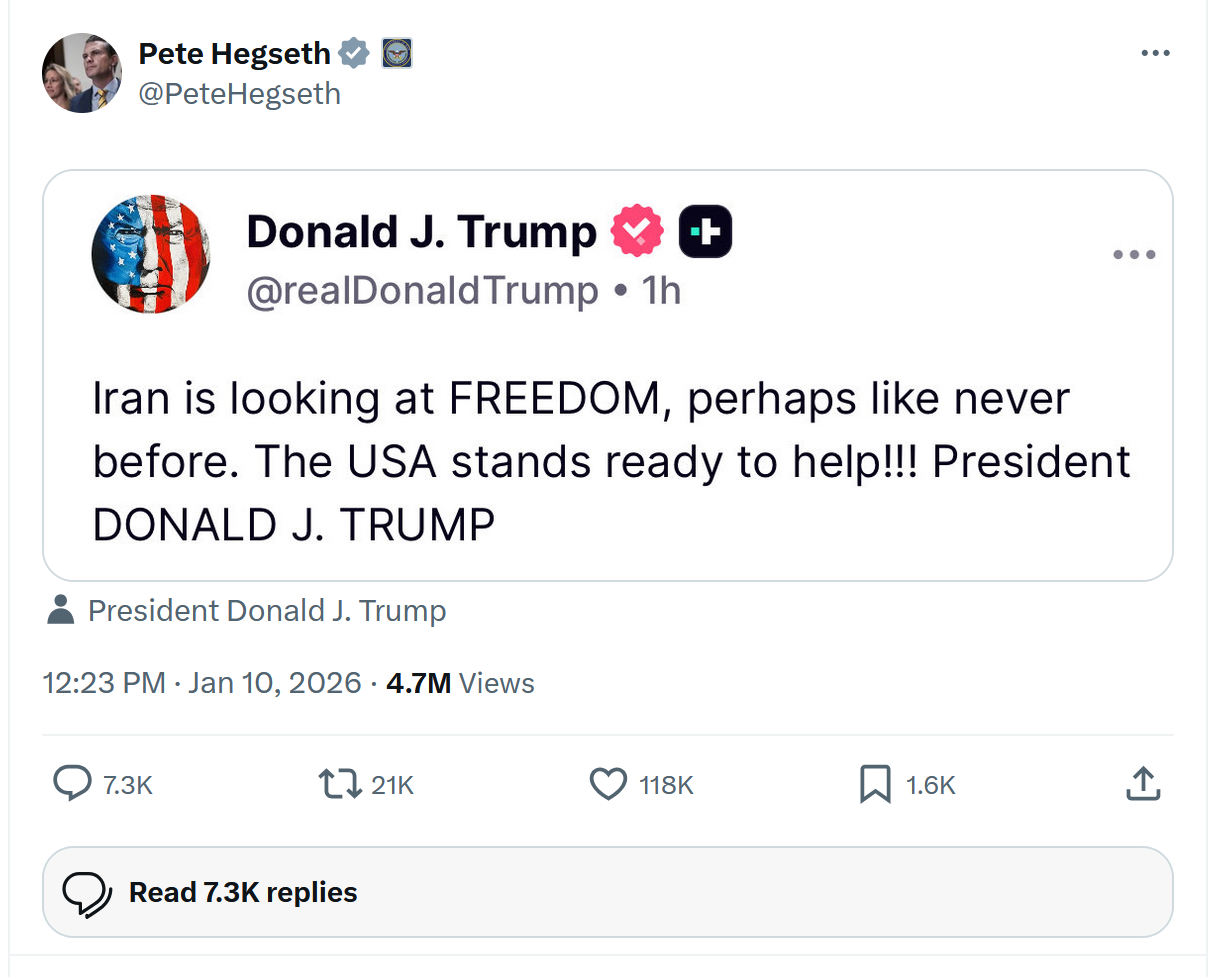Open Pete Hegseth's profile picture
This screenshot has width=1224, height=977.
pos(81,73)
